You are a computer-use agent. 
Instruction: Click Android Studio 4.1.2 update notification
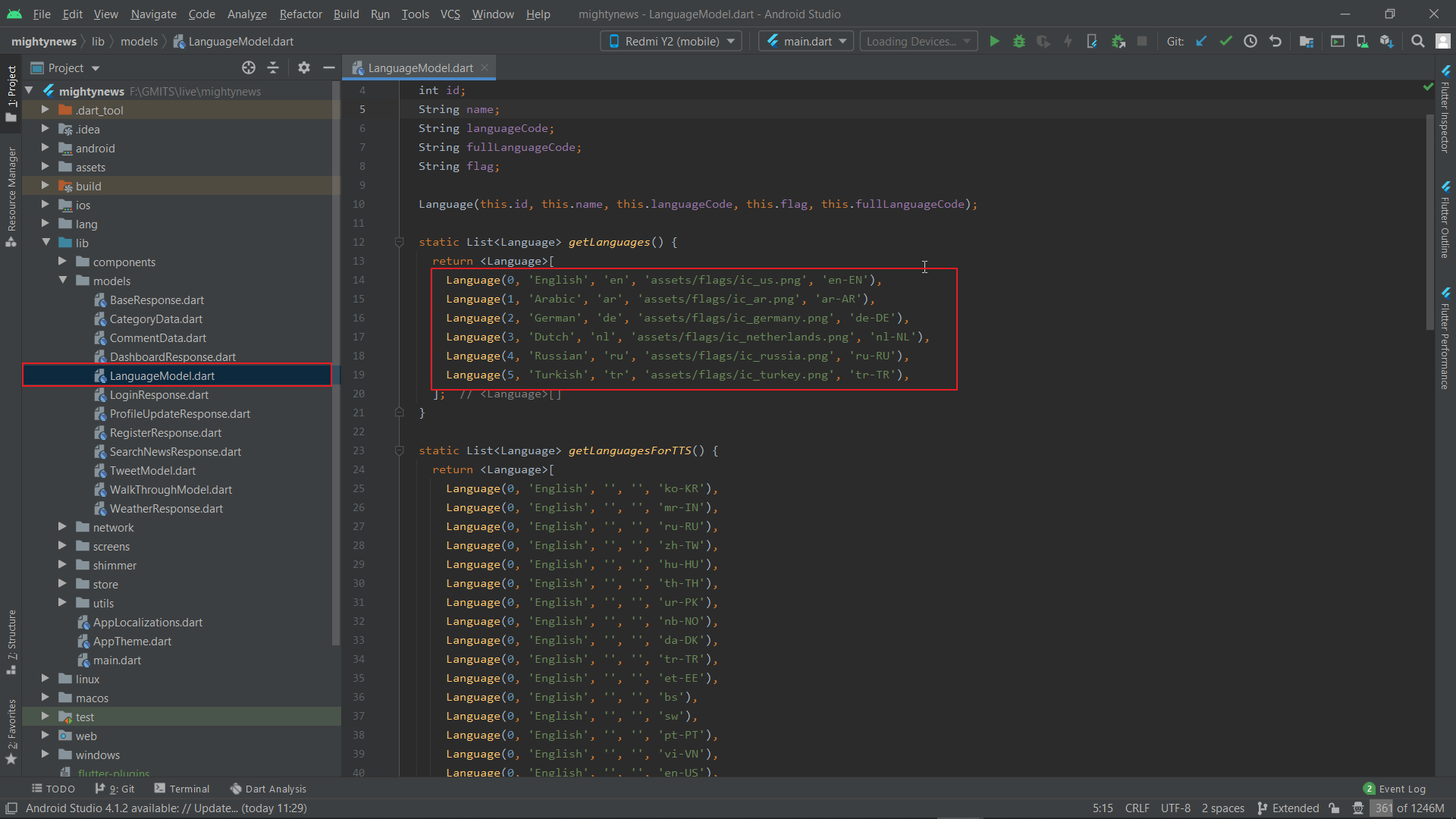point(166,808)
